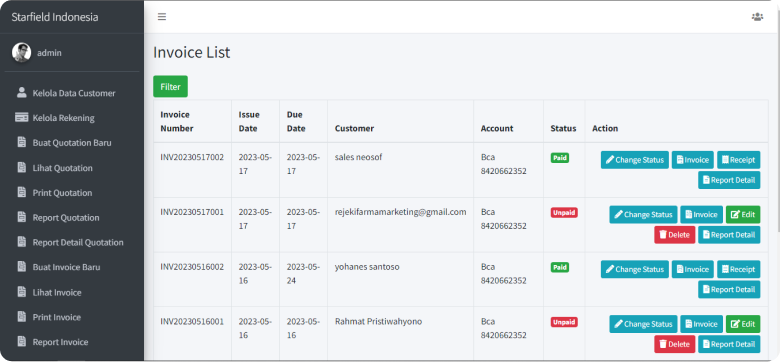The height and width of the screenshot is (362, 780).
Task: Open Kelola Data Customer person icon
Action: (x=21, y=92)
